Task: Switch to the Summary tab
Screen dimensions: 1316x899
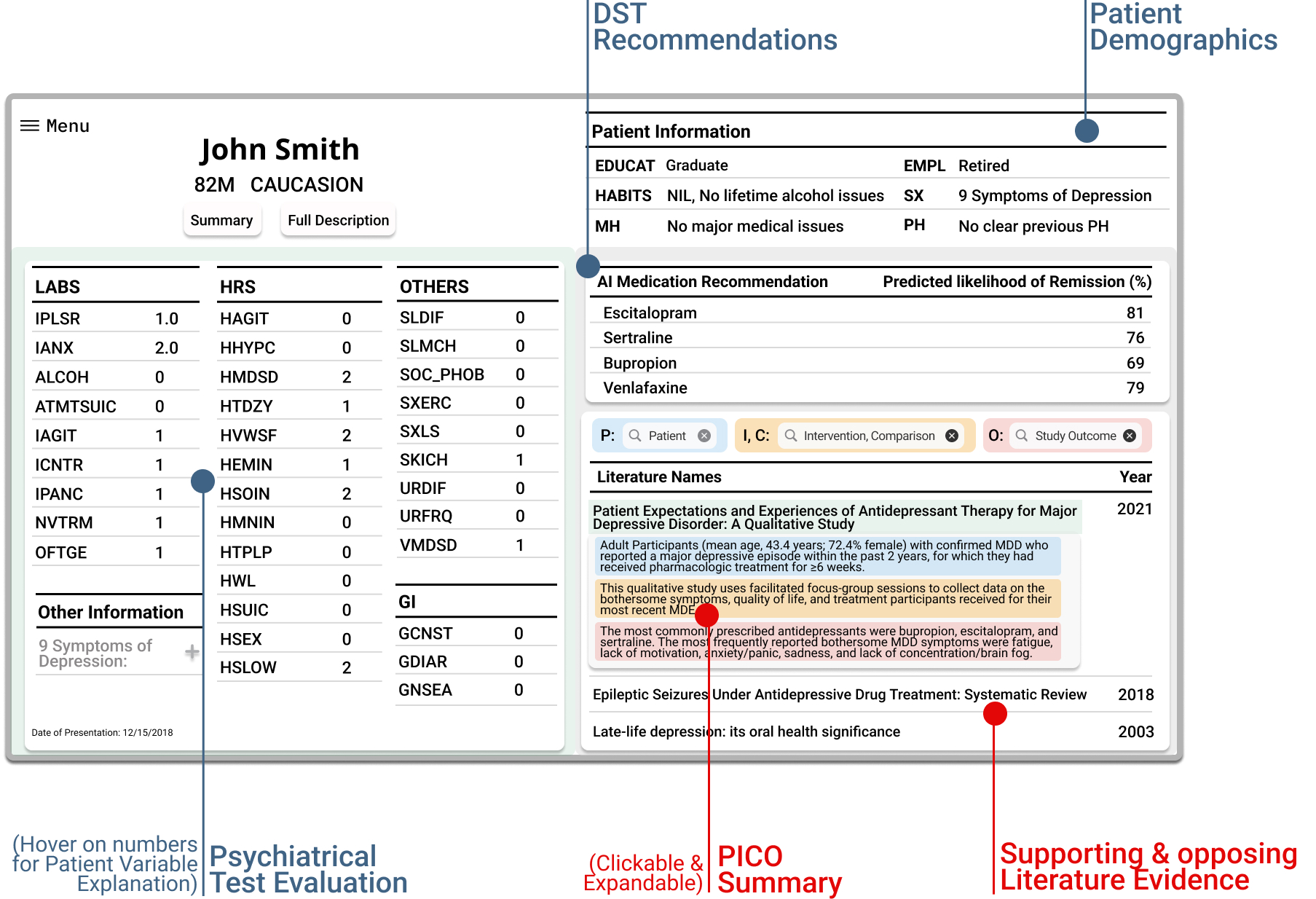Action: click(x=221, y=221)
